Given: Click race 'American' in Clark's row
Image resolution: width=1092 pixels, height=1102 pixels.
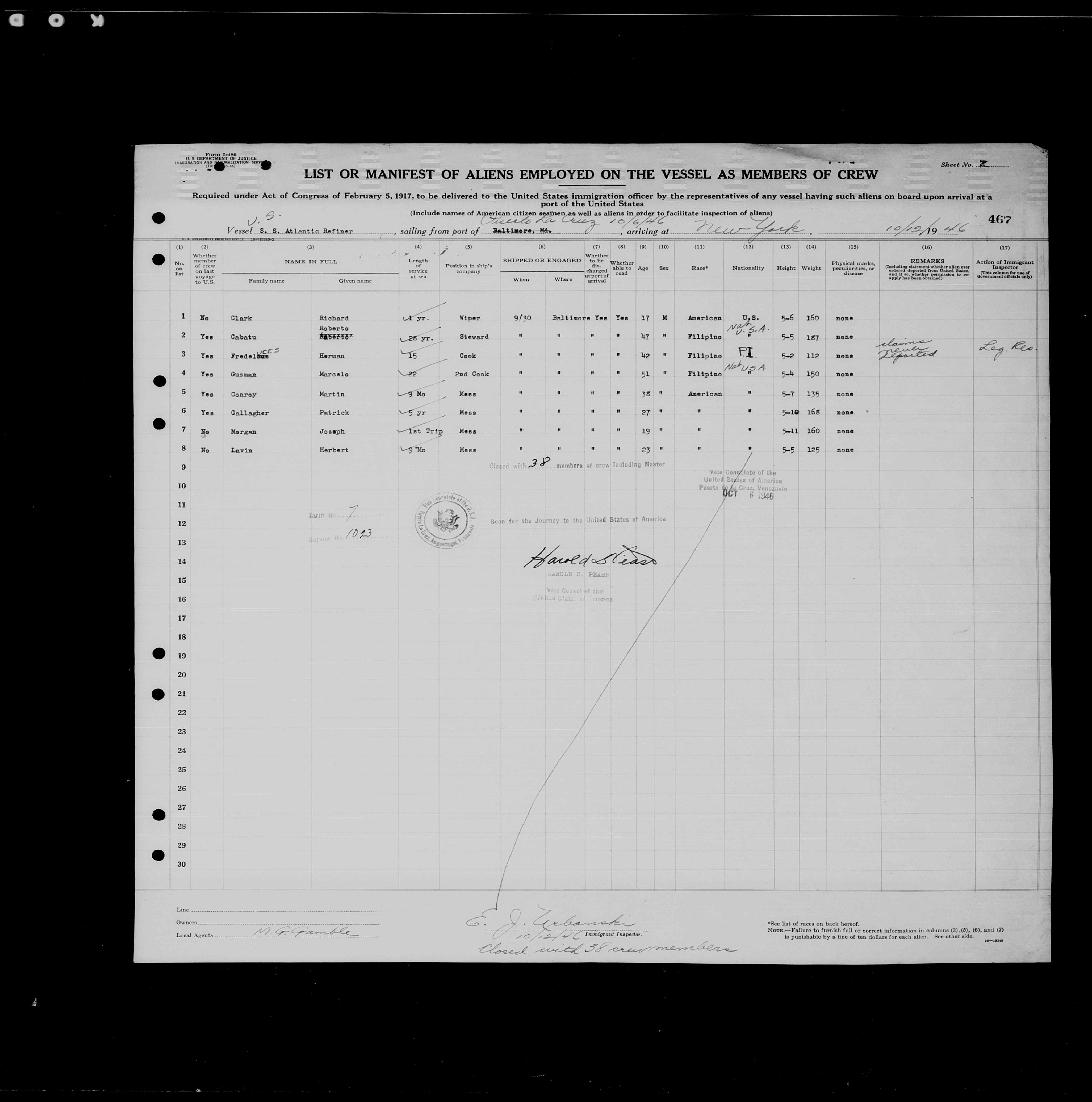Looking at the screenshot, I should [x=705, y=318].
